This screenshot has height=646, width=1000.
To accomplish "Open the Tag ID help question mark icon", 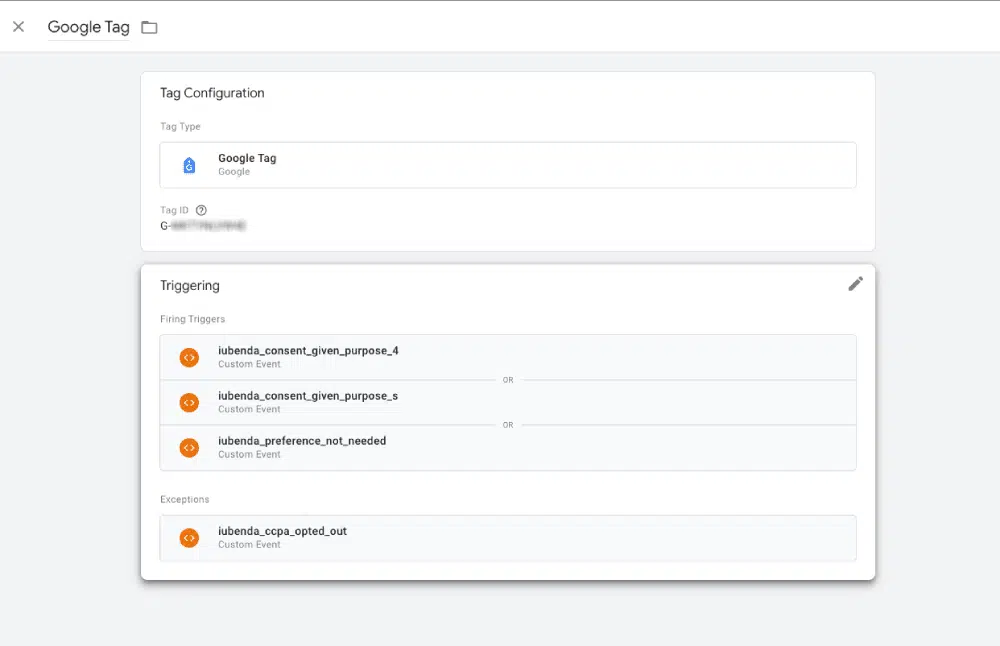I will (201, 210).
